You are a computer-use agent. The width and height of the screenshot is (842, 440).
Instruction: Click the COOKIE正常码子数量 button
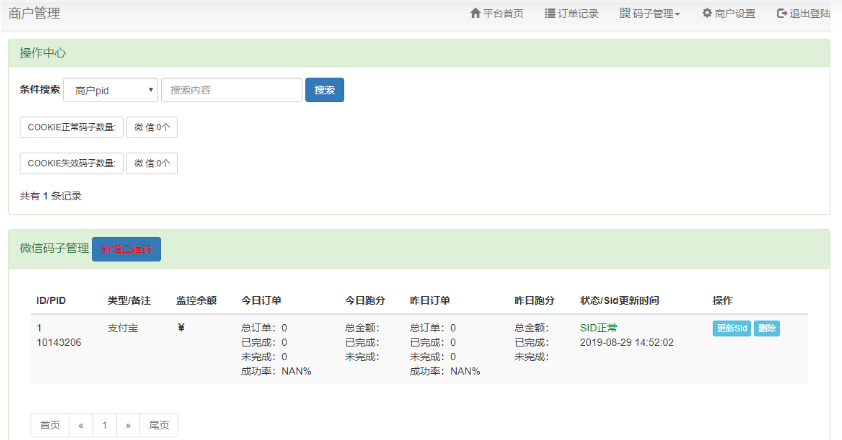pos(72,127)
